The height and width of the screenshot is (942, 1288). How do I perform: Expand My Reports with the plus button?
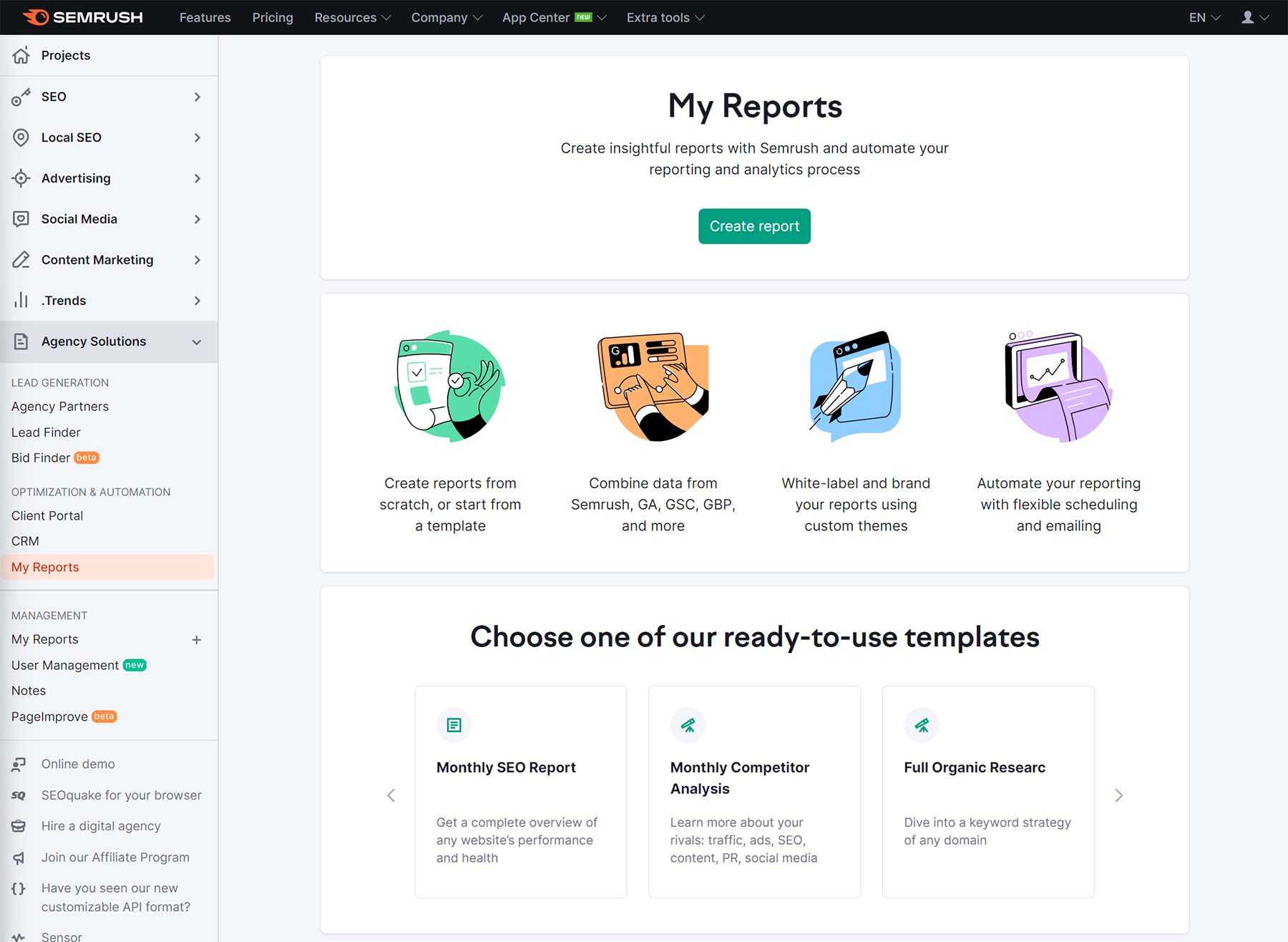pyautogui.click(x=197, y=639)
